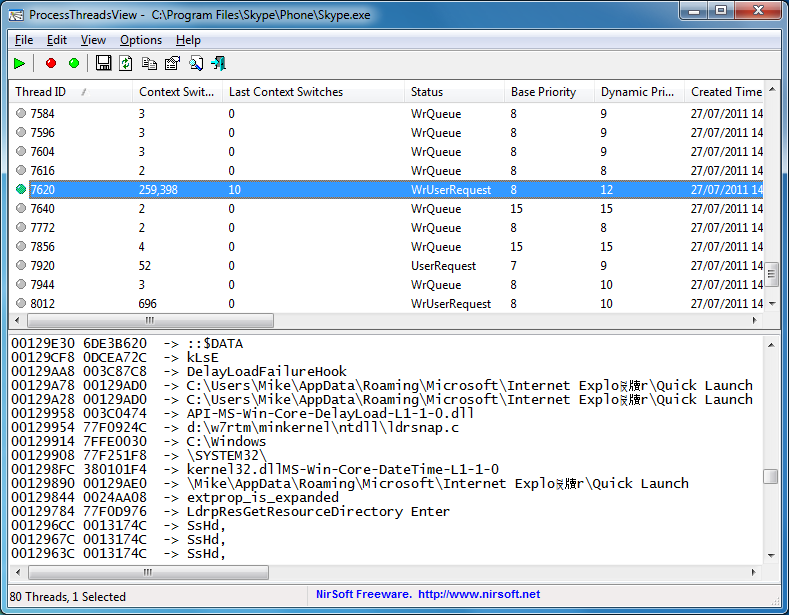Open the File menu
The width and height of the screenshot is (789, 615).
tap(24, 40)
